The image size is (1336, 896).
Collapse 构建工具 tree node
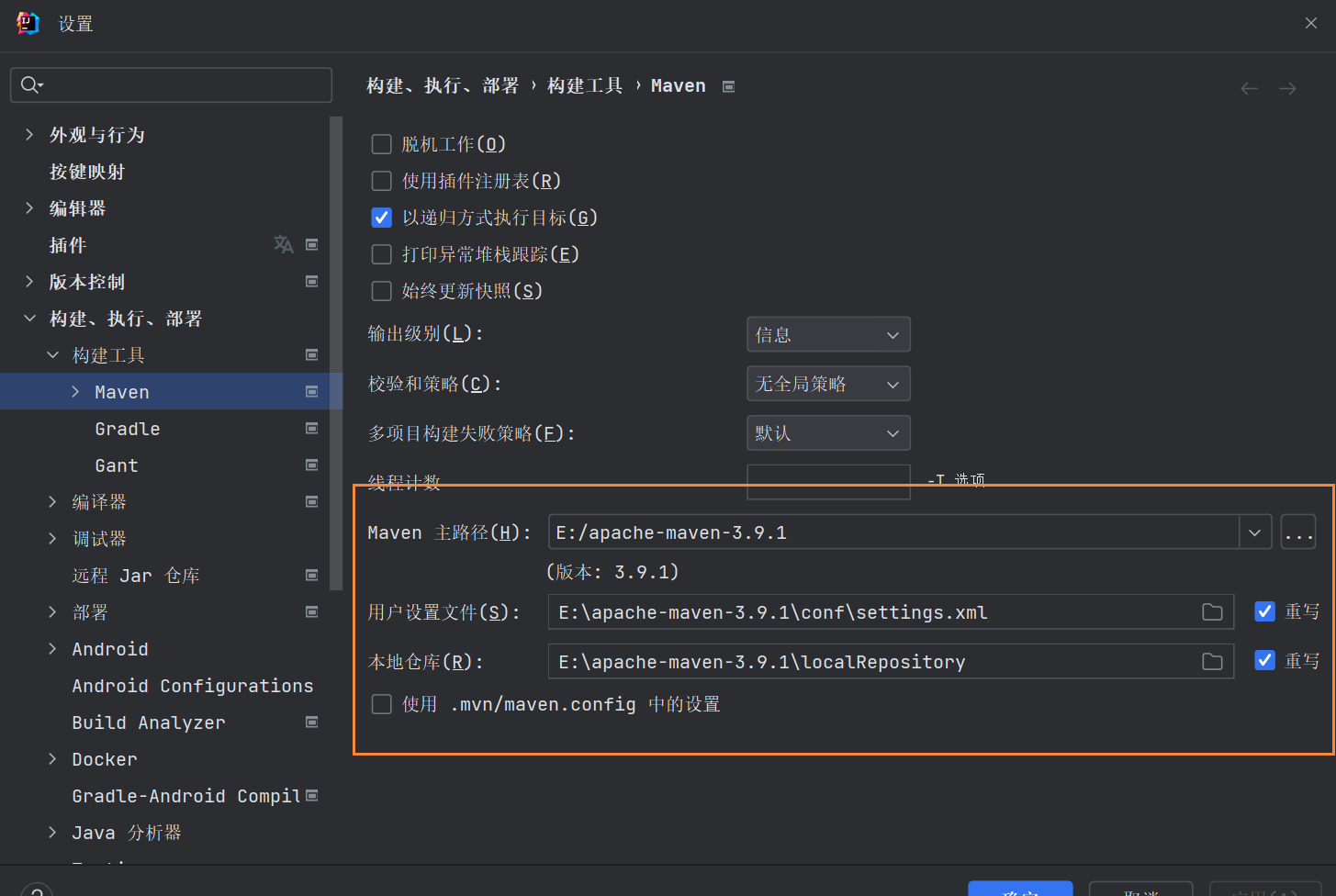point(52,355)
